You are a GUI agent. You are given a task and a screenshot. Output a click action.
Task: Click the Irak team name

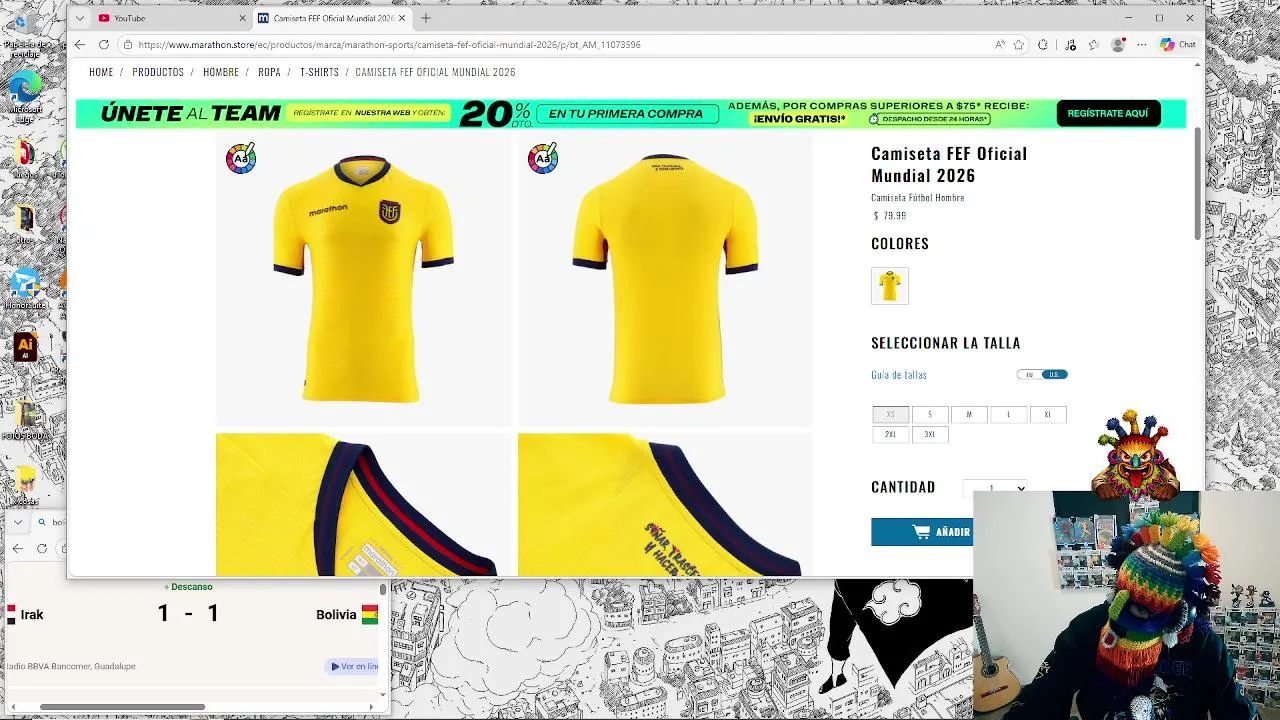pyautogui.click(x=32, y=615)
